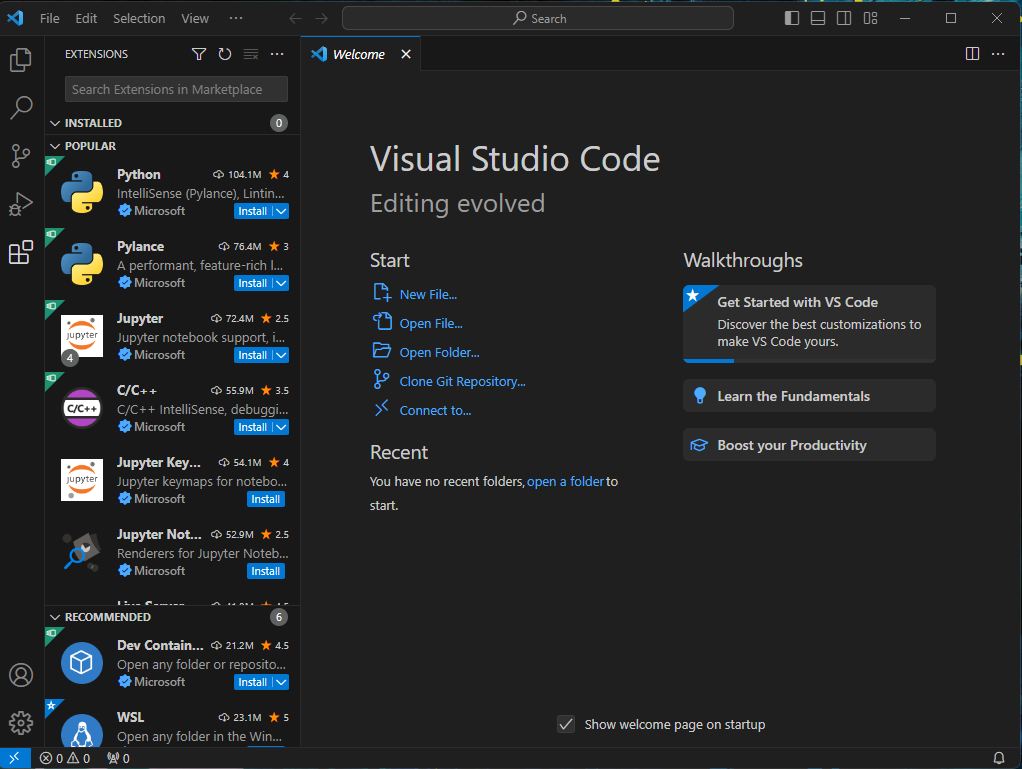
Task: Open Dev Containers Install dropdown arrow
Action: [x=281, y=682]
